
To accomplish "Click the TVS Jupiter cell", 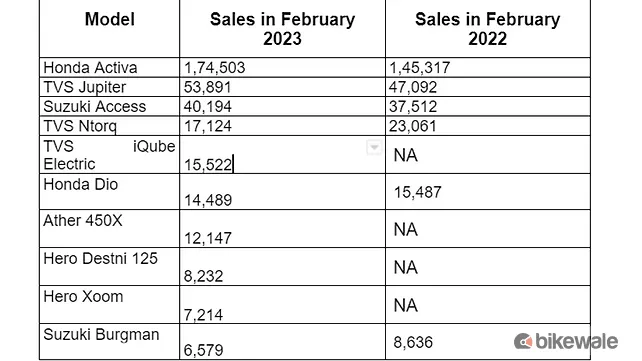I will click(109, 87).
